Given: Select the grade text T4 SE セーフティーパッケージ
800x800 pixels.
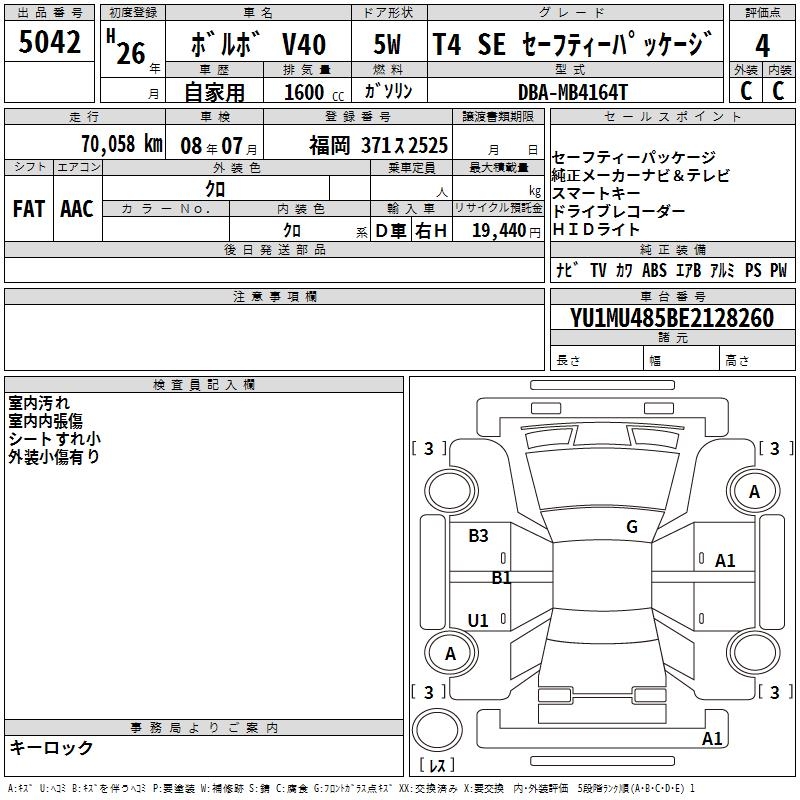Looking at the screenshot, I should click(x=572, y=44).
